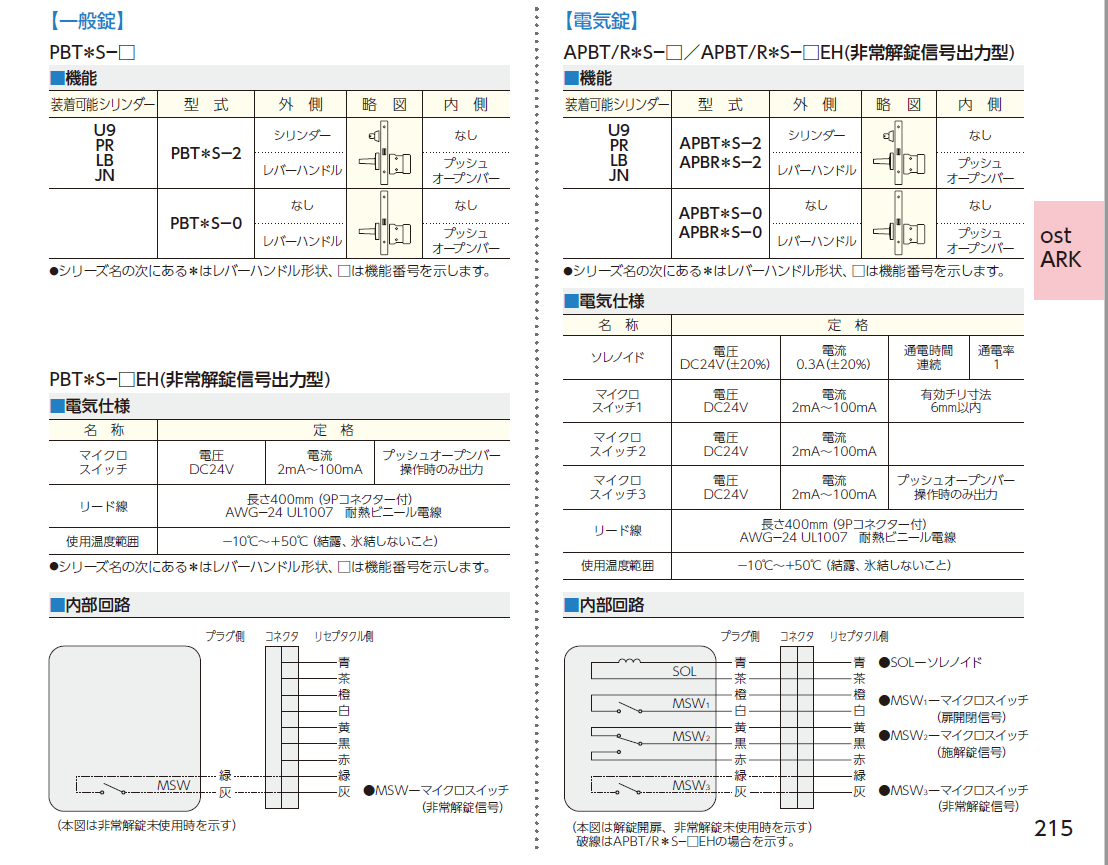Click the PBT*S-0 lock schematic diagram
Screen dimensions: 1108x865
coord(384,223)
